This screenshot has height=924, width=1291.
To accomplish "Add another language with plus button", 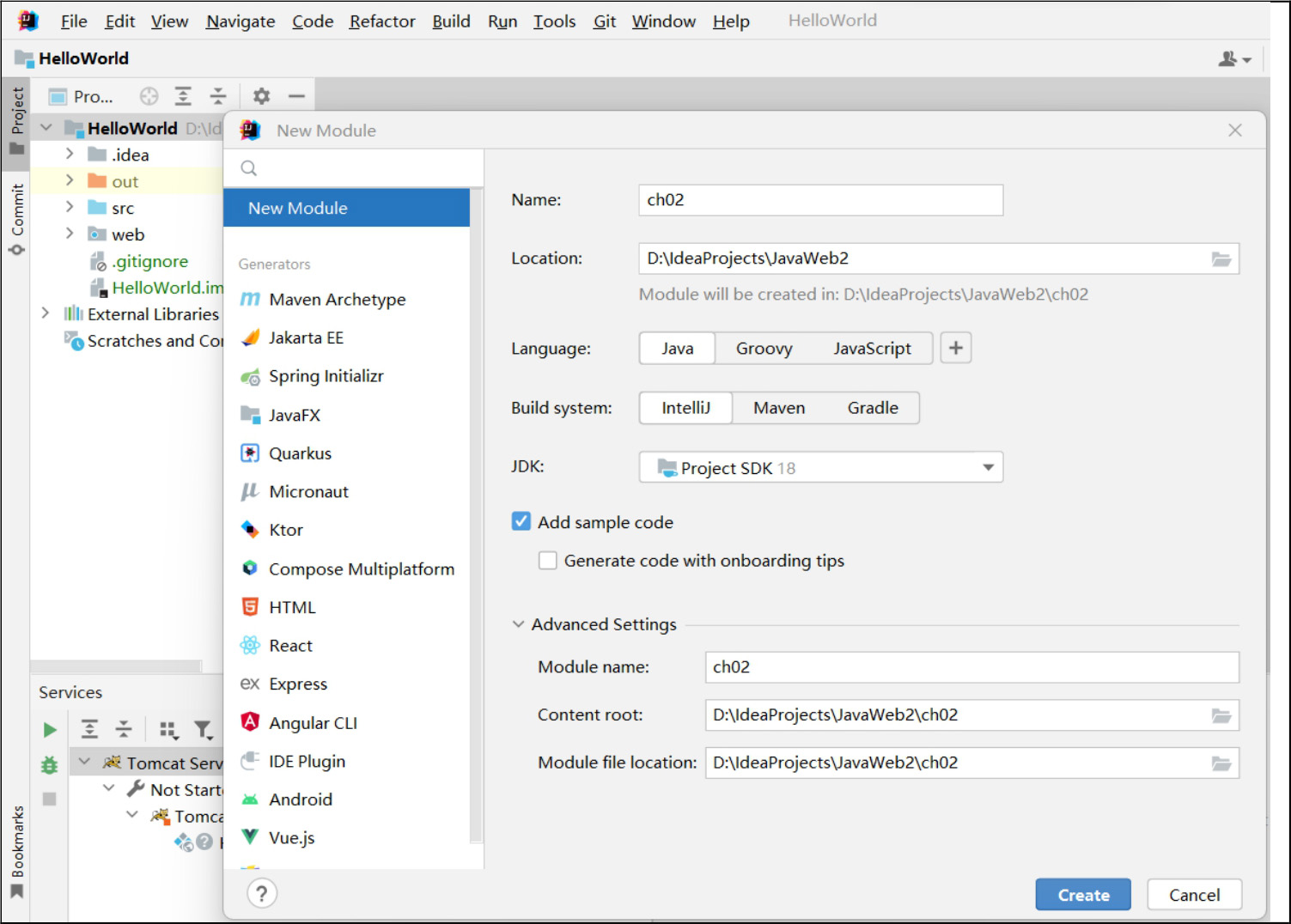I will coord(955,348).
